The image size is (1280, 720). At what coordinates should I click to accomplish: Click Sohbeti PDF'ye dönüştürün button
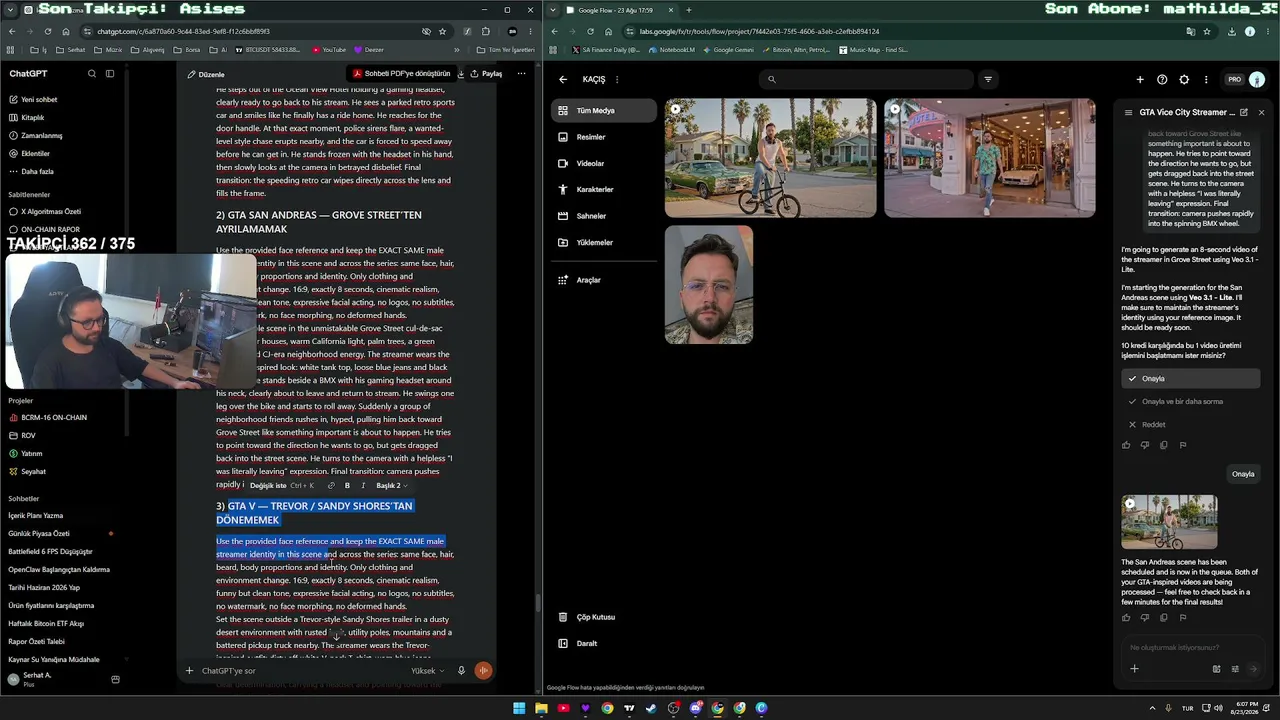(400, 74)
